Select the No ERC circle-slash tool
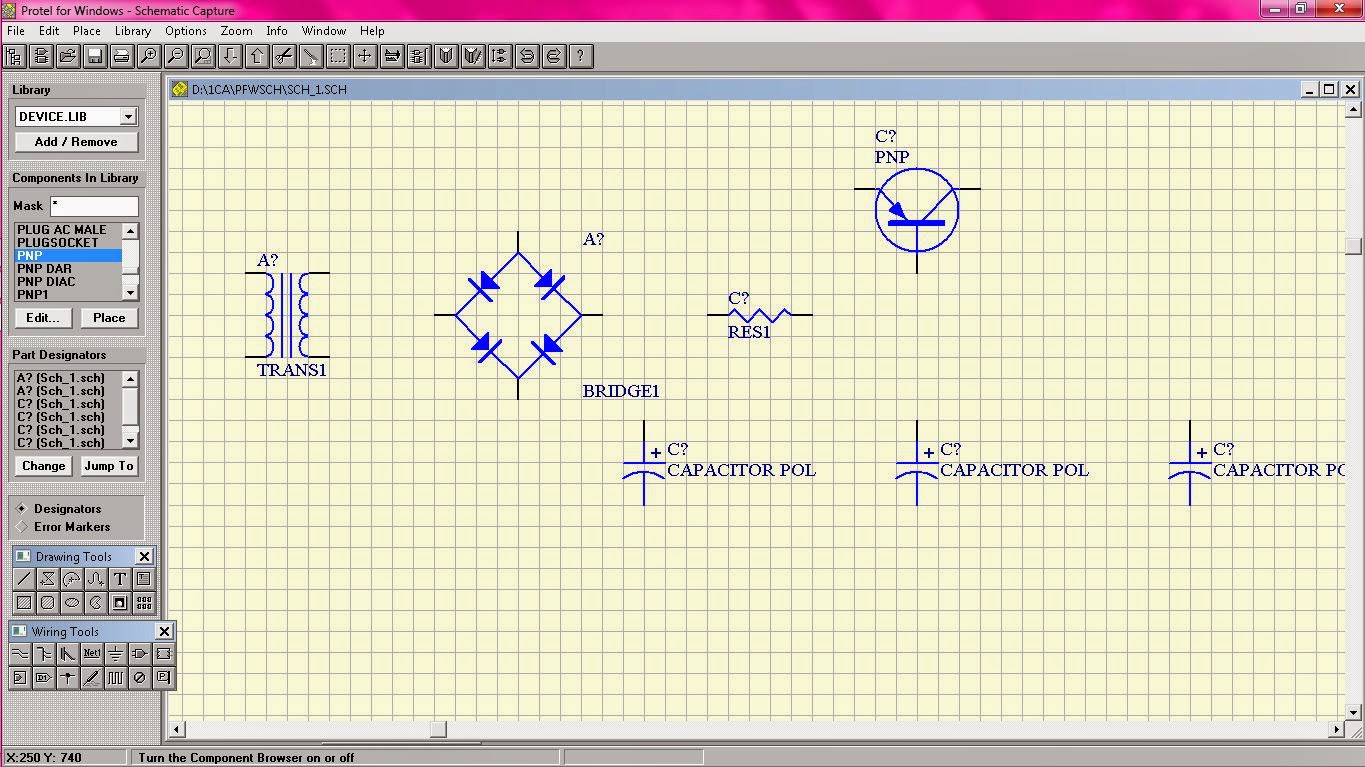The width and height of the screenshot is (1365, 767). (140, 678)
